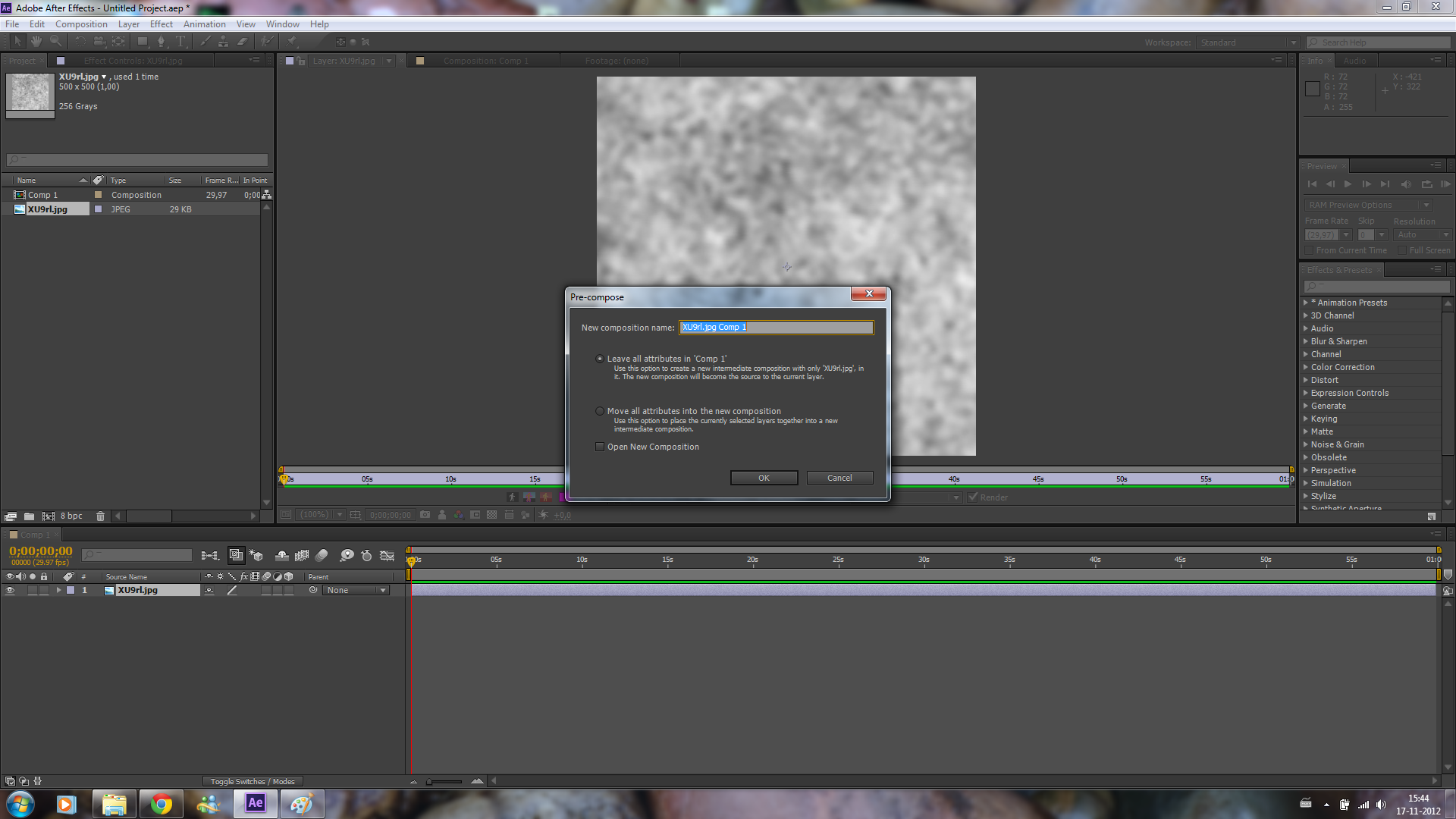Enable Frame Blending for the composition
This screenshot has height=819, width=1456.
click(302, 556)
